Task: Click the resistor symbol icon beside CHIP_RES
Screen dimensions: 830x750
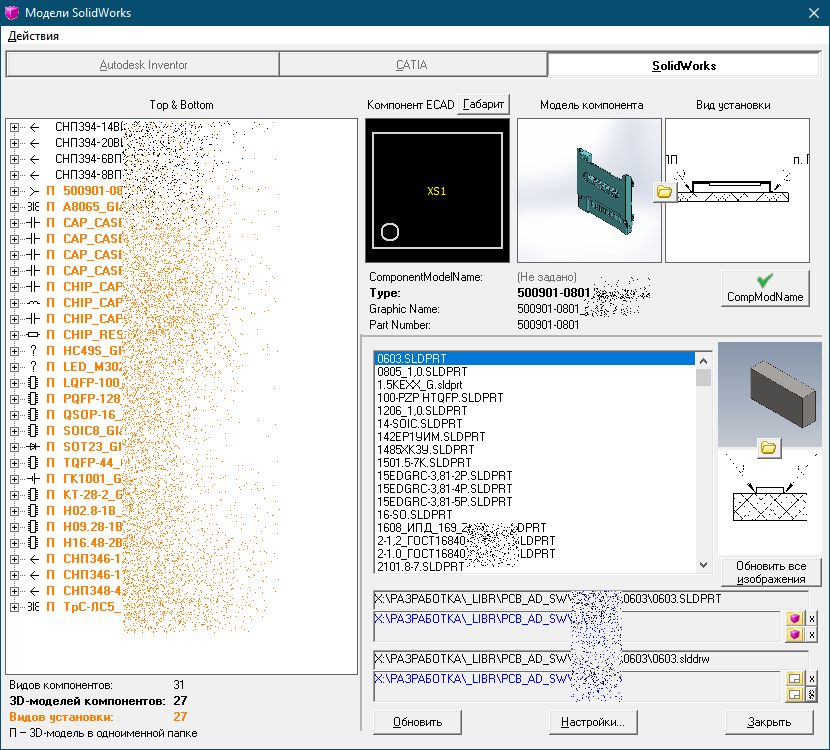Action: (x=34, y=335)
